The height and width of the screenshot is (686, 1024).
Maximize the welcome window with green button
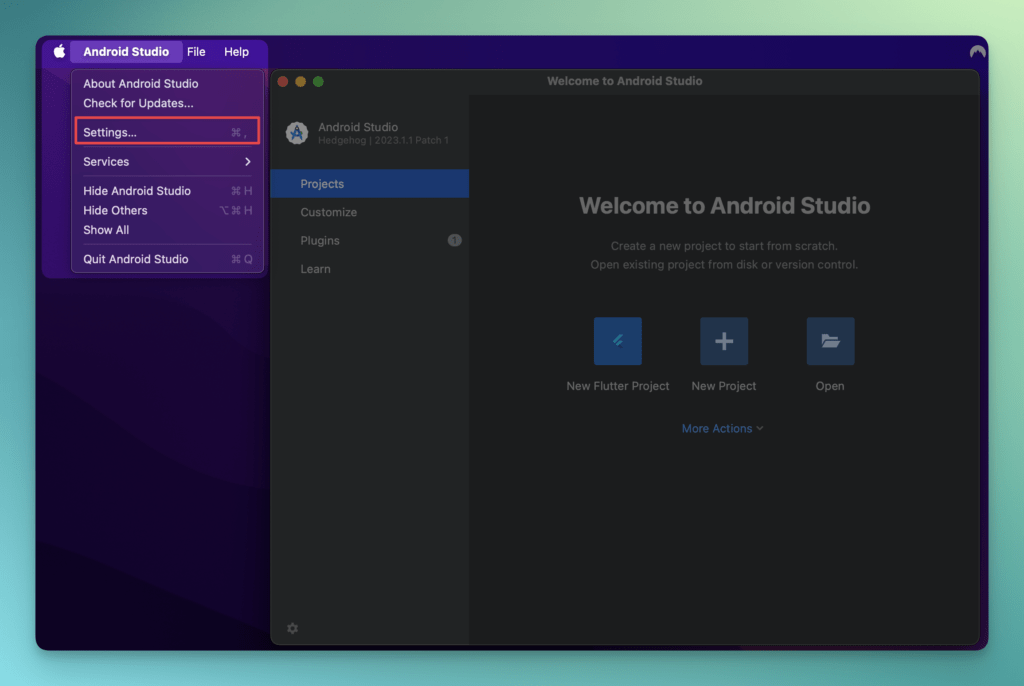tap(318, 82)
